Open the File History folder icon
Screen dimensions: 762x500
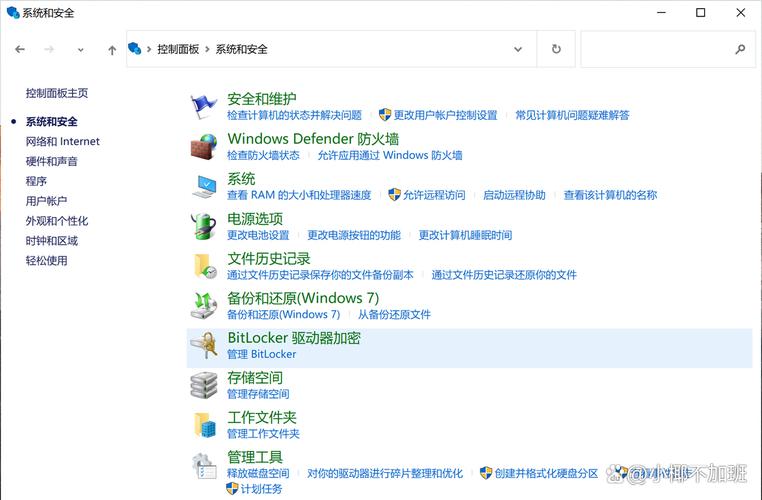[x=204, y=266]
